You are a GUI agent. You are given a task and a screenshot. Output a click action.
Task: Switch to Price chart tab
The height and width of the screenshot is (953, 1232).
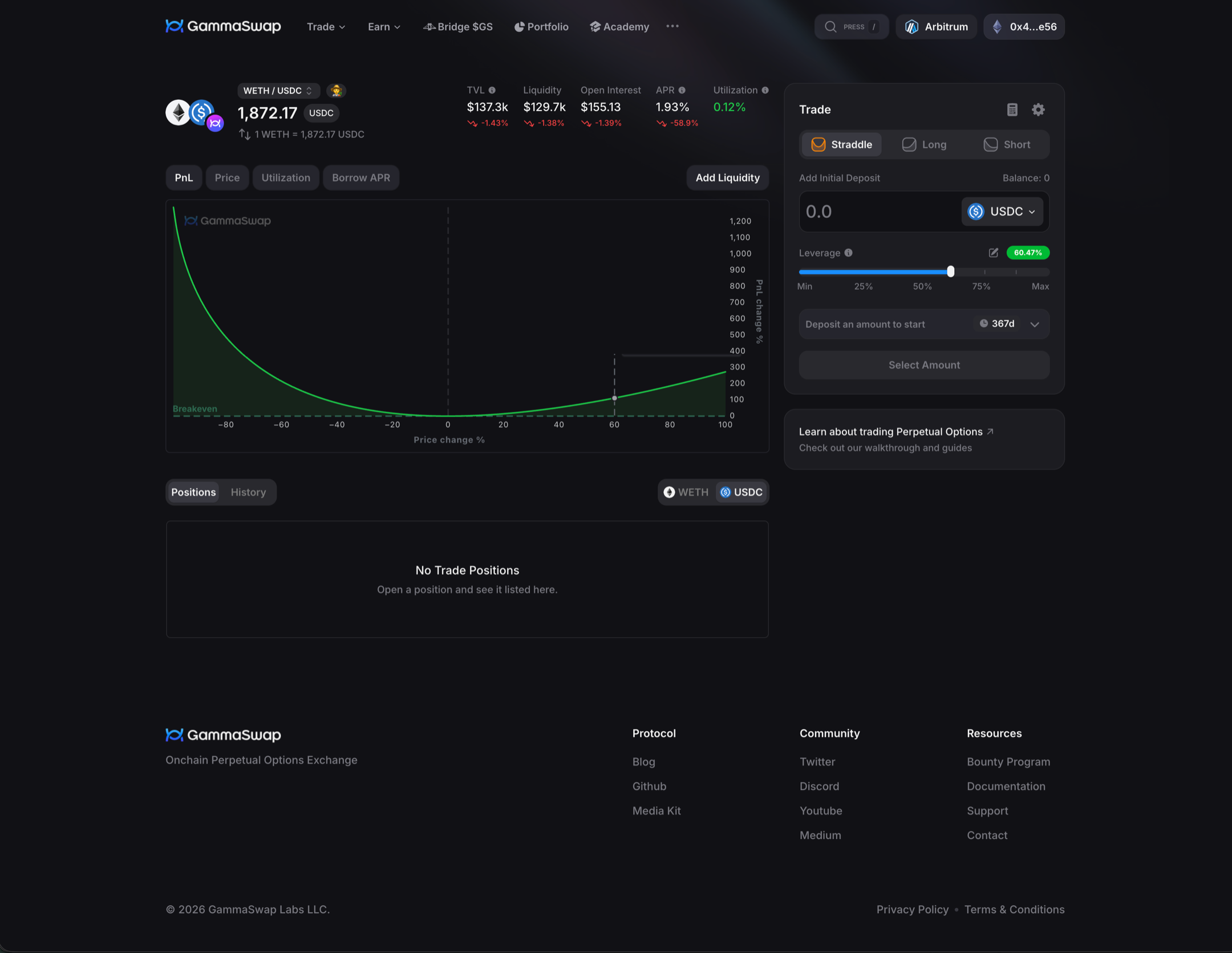pyautogui.click(x=227, y=177)
